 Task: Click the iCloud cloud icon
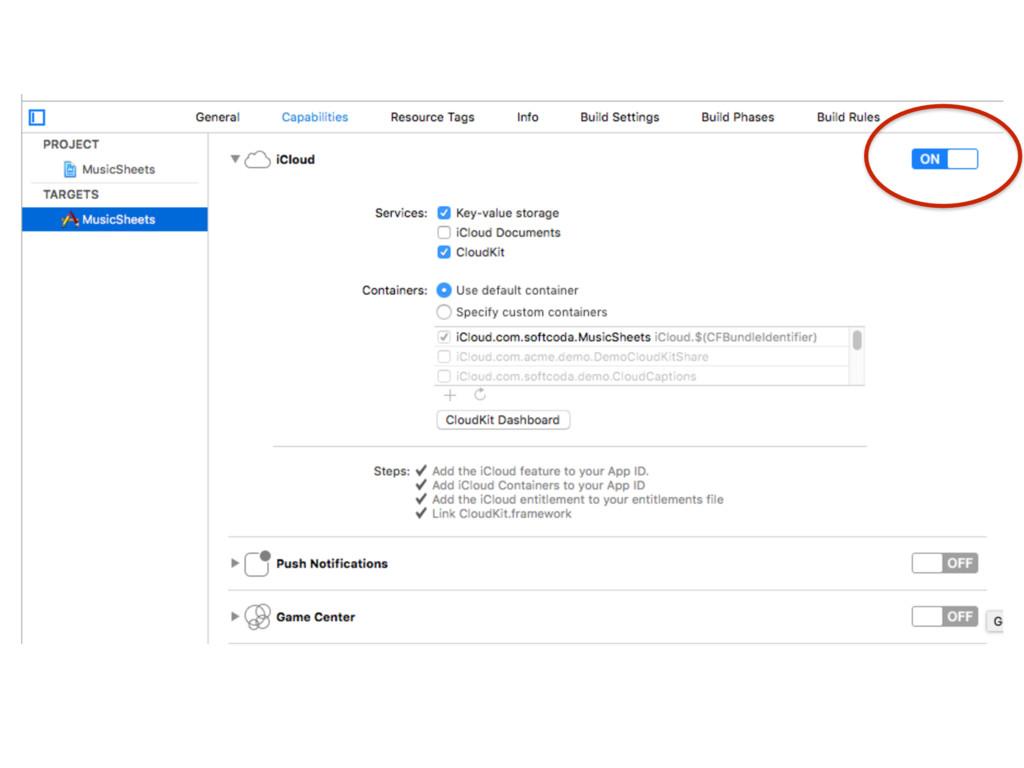pyautogui.click(x=257, y=159)
